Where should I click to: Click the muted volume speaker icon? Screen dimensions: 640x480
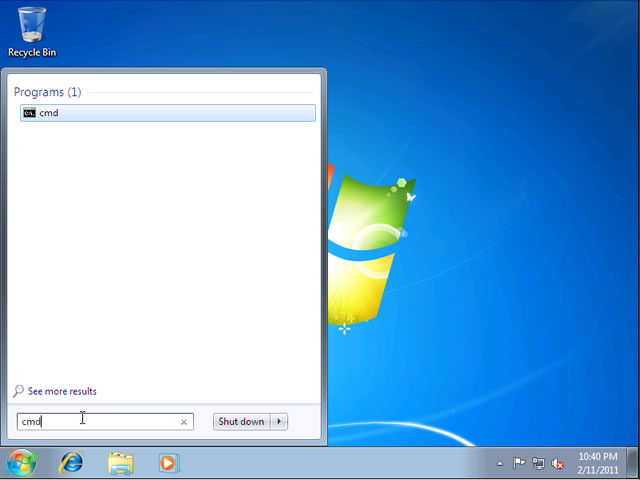[558, 464]
